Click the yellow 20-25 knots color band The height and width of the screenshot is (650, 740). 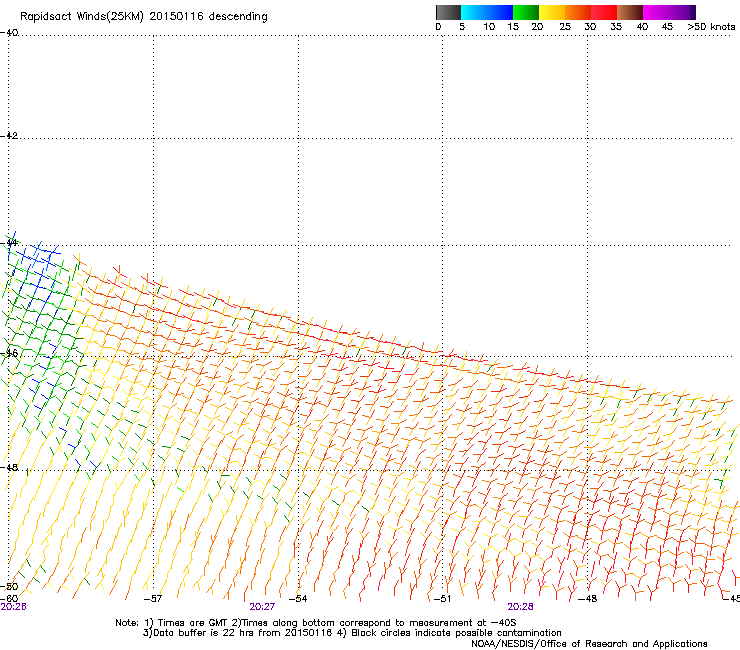click(x=552, y=12)
